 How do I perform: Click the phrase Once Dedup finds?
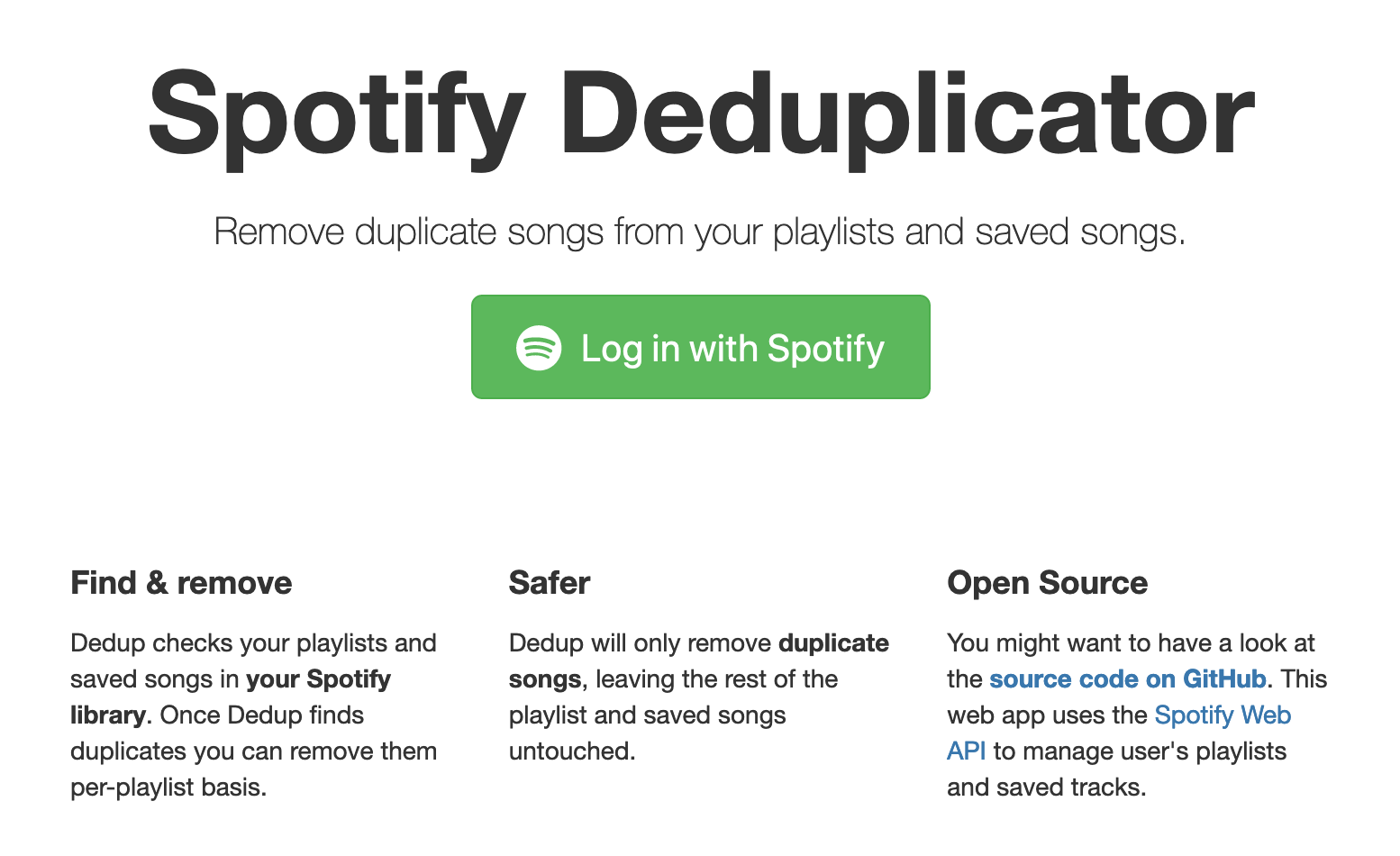pos(261,715)
